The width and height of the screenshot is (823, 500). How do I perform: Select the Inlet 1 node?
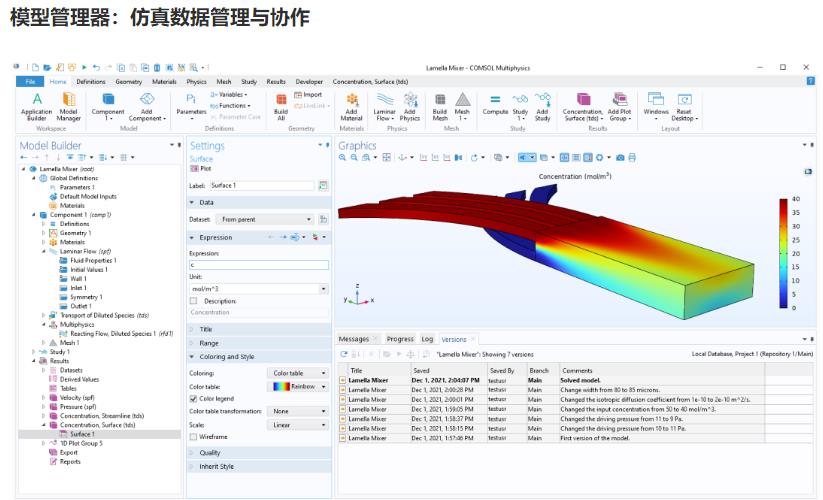pos(73,288)
